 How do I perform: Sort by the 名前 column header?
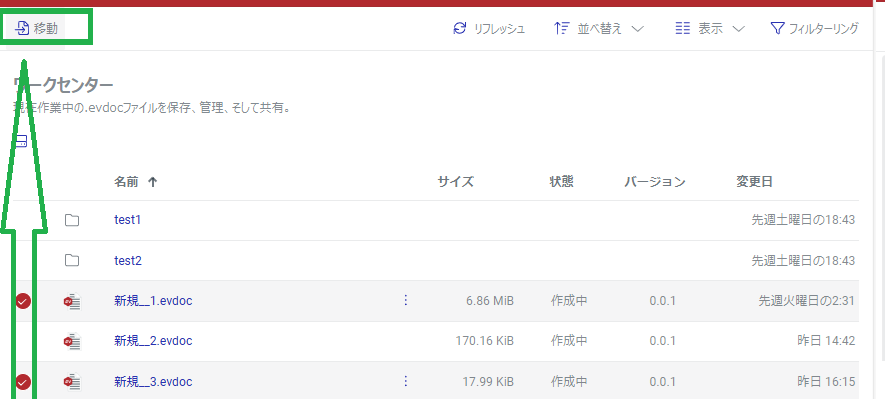click(126, 182)
